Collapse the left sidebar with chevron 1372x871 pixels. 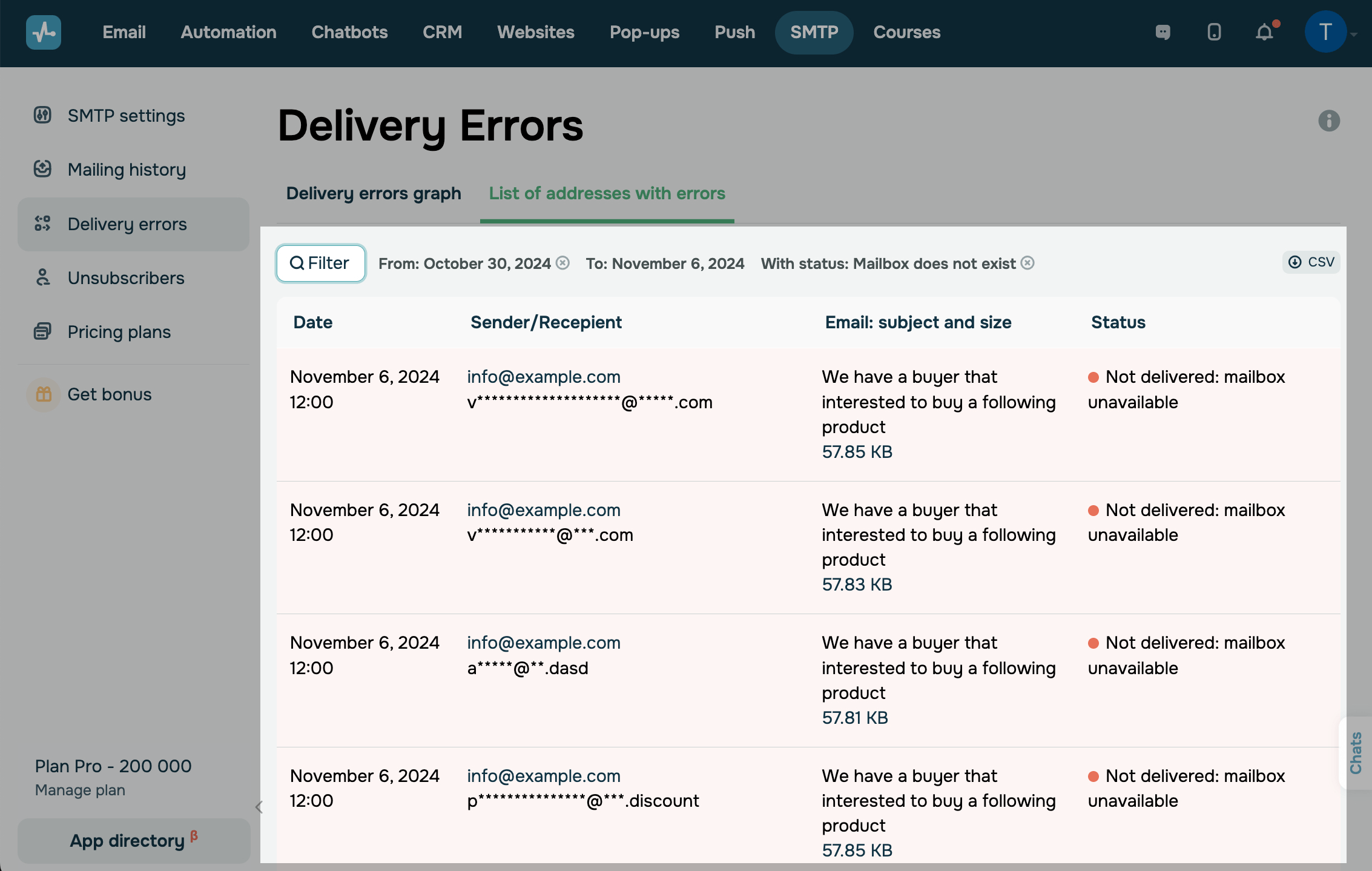pyautogui.click(x=259, y=807)
